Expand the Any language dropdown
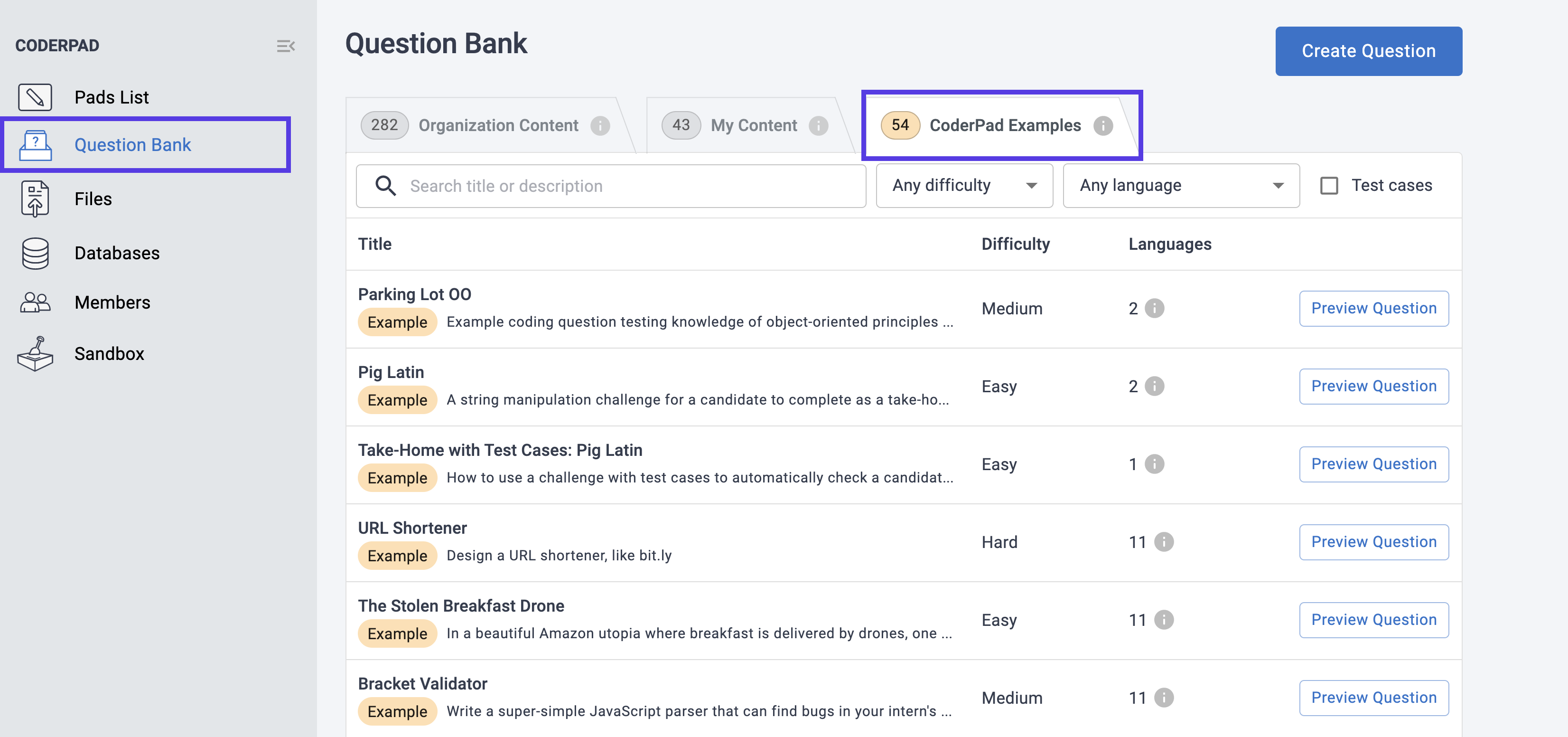The image size is (1568, 737). (x=1181, y=186)
